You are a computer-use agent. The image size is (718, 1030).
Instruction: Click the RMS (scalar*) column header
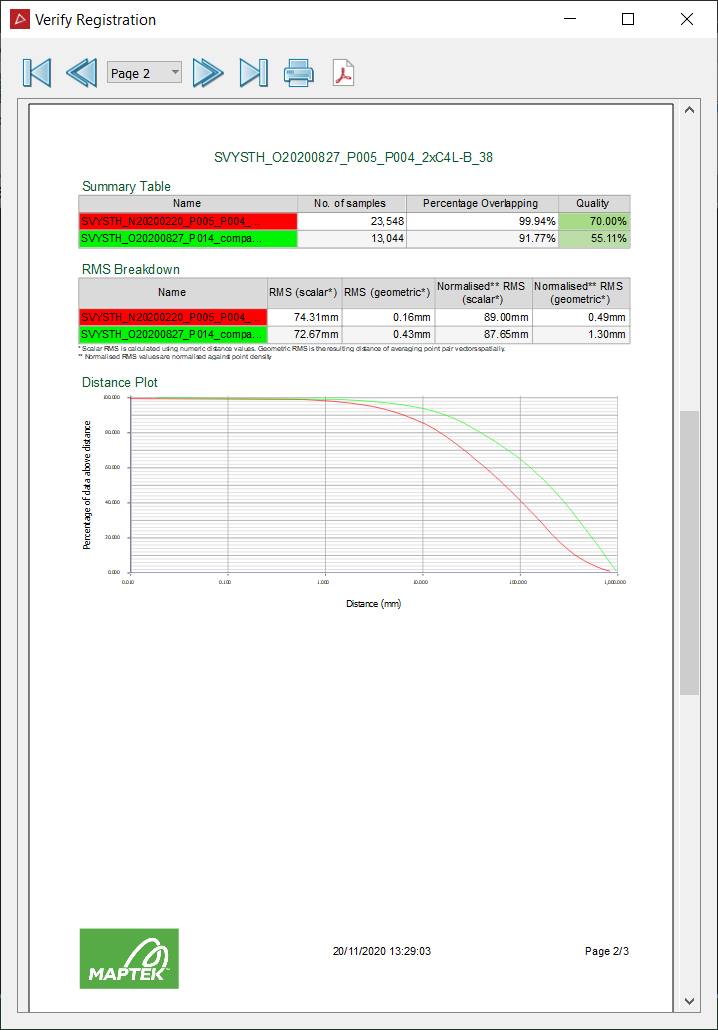point(304,292)
